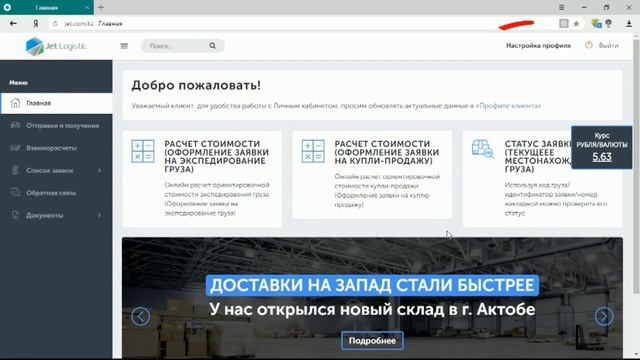This screenshot has width=640, height=360.
Task: Click the home icon beside Главная
Action: pyautogui.click(x=15, y=102)
